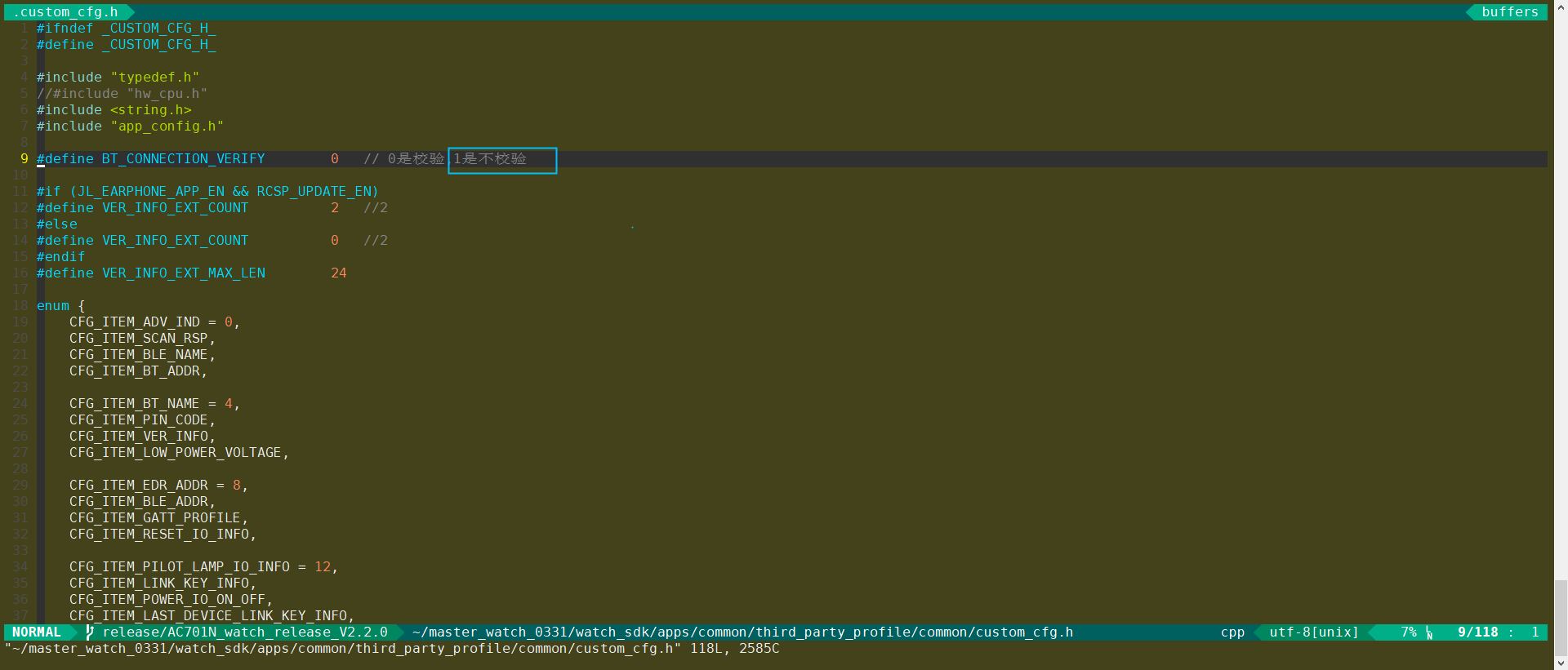Click CFG_ITEM_POWER_IO_ON_OFF enum entry
Viewport: 1568px width, 670px height.
(x=167, y=600)
